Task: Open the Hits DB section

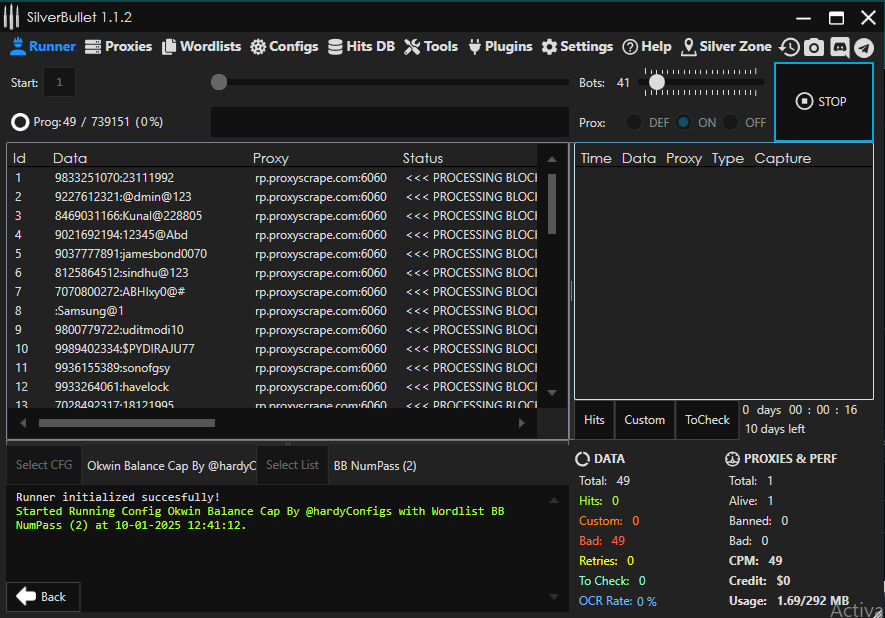Action: 362,46
